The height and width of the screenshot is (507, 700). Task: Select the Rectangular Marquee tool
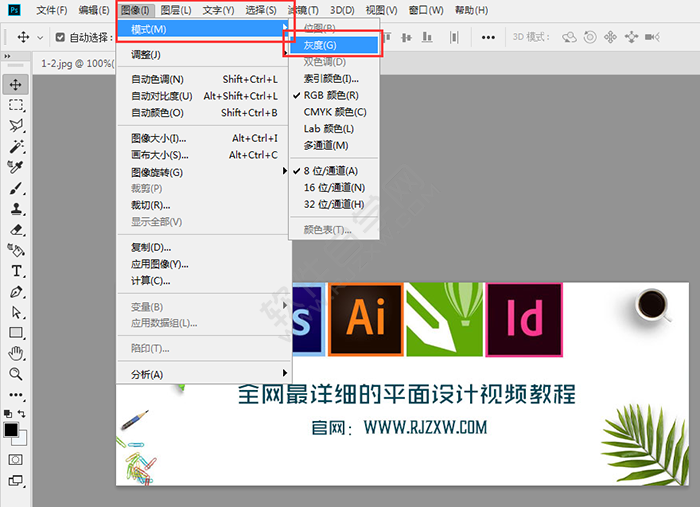(16, 105)
